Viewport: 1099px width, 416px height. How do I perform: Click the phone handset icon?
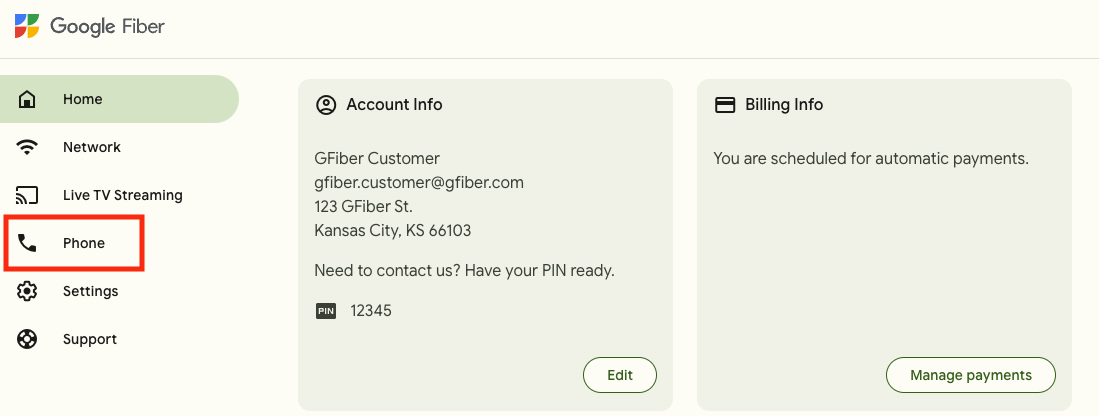[x=28, y=243]
